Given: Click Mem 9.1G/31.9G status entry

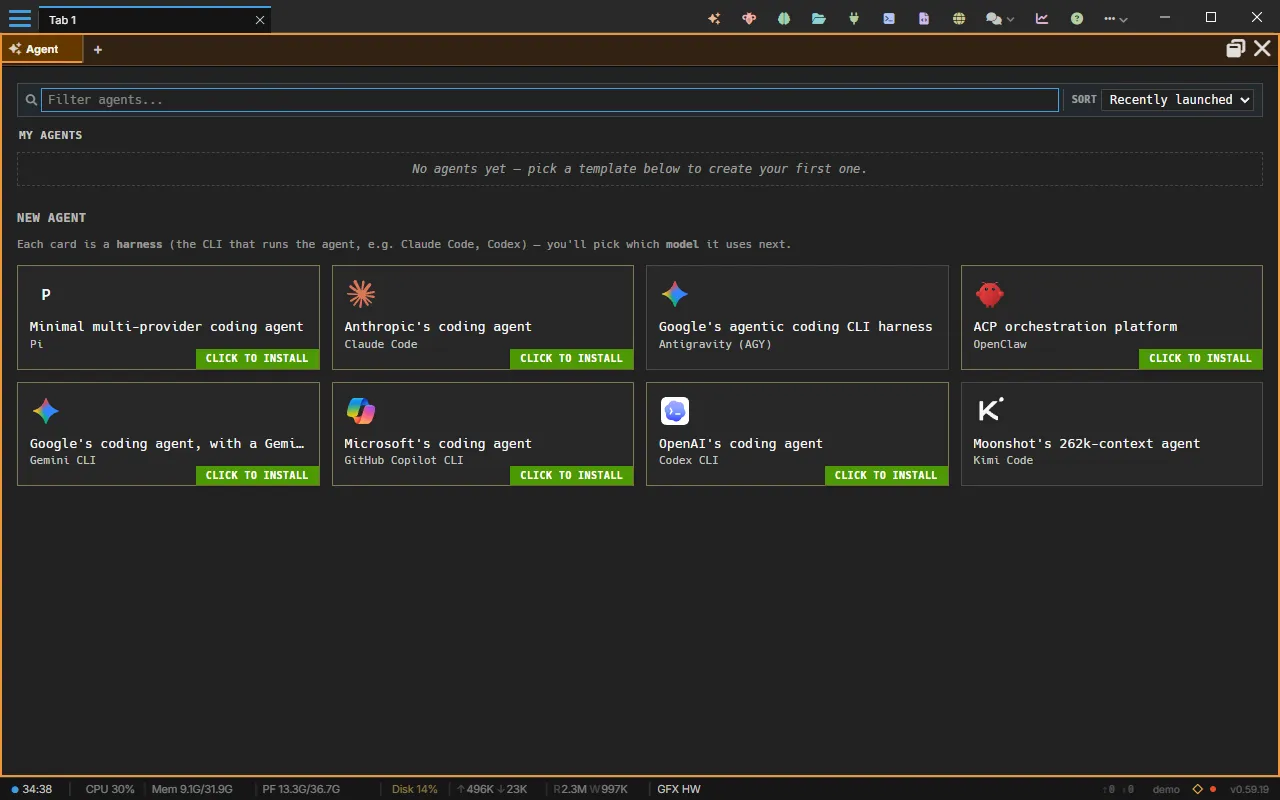Looking at the screenshot, I should [192, 789].
